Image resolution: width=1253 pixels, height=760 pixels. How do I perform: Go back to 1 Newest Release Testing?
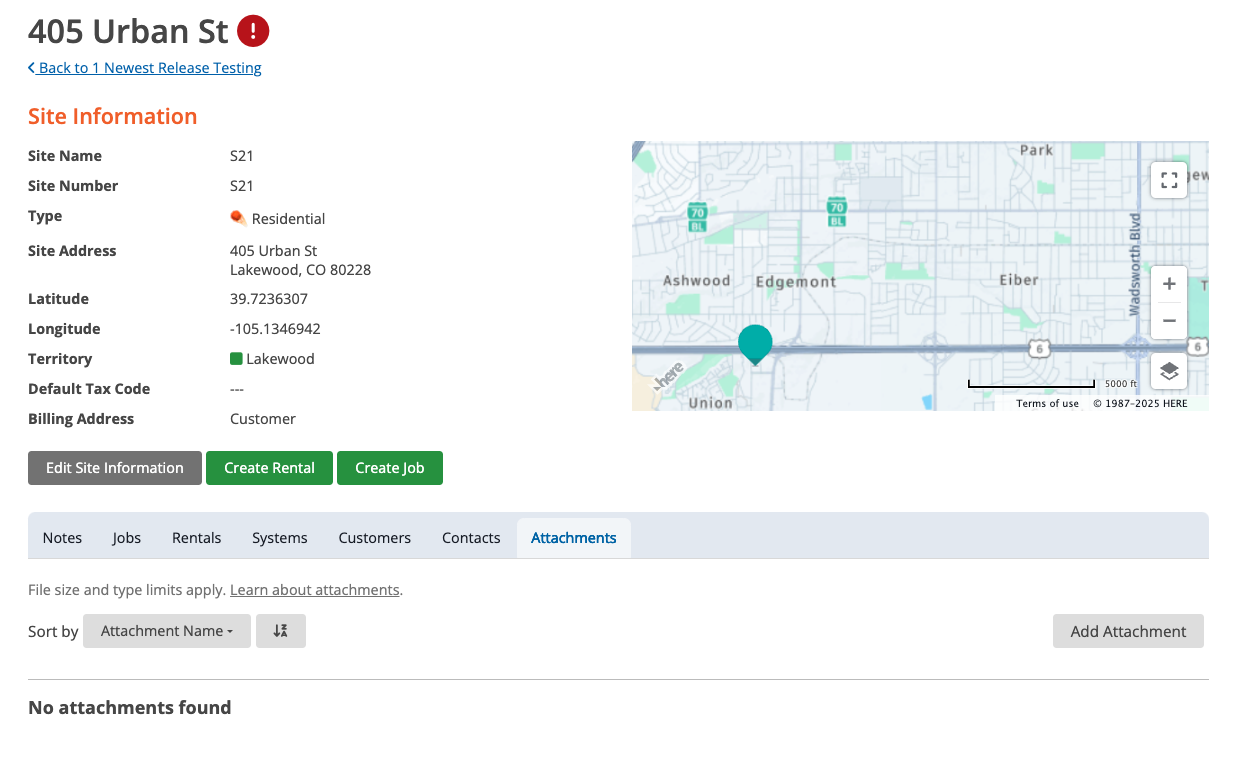coord(145,68)
